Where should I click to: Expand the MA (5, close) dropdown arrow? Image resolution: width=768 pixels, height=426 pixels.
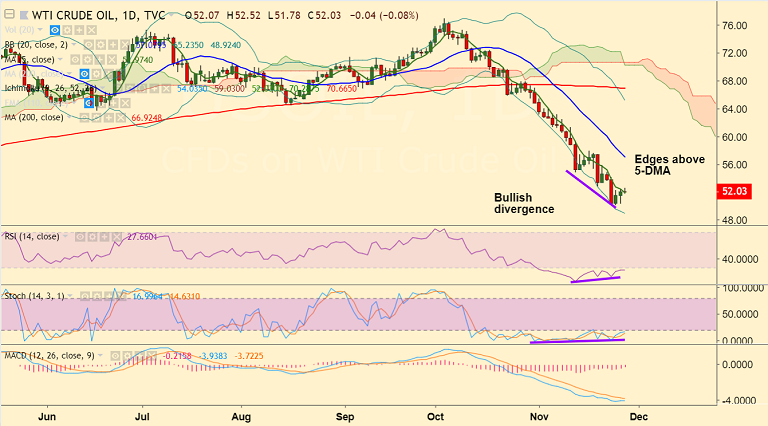(x=60, y=59)
